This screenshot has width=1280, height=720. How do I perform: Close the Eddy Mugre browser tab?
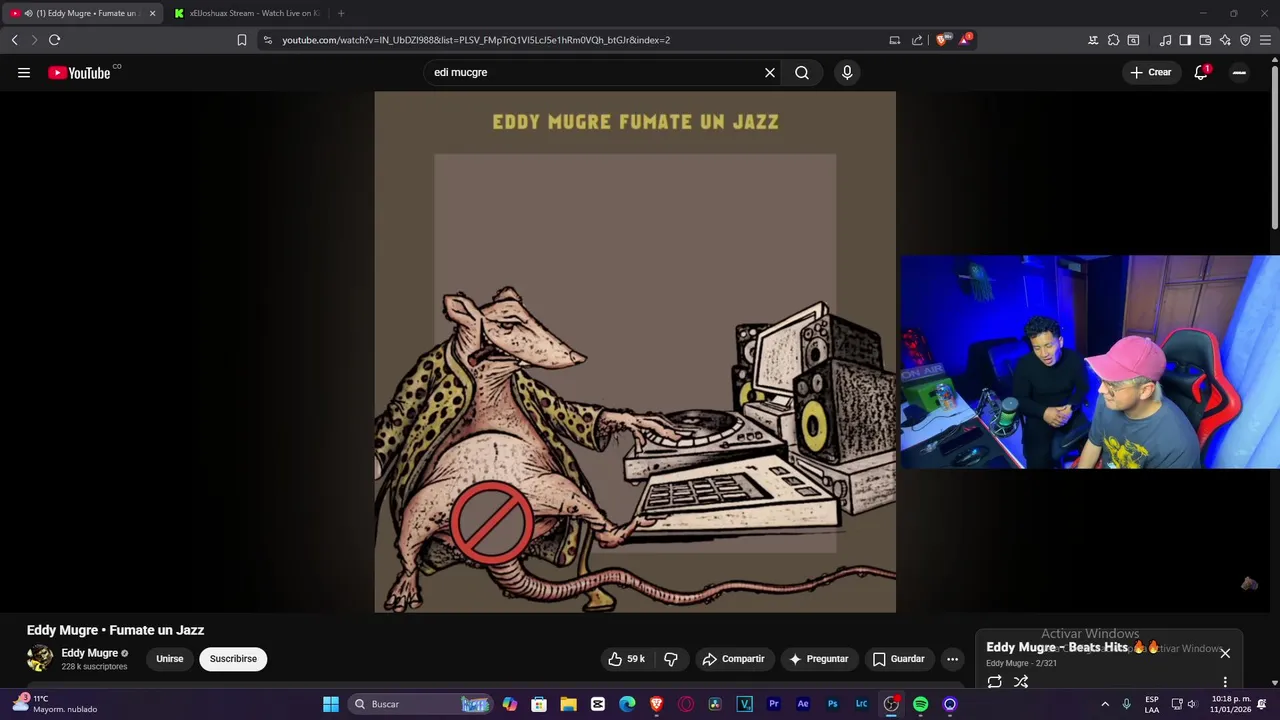click(x=152, y=13)
